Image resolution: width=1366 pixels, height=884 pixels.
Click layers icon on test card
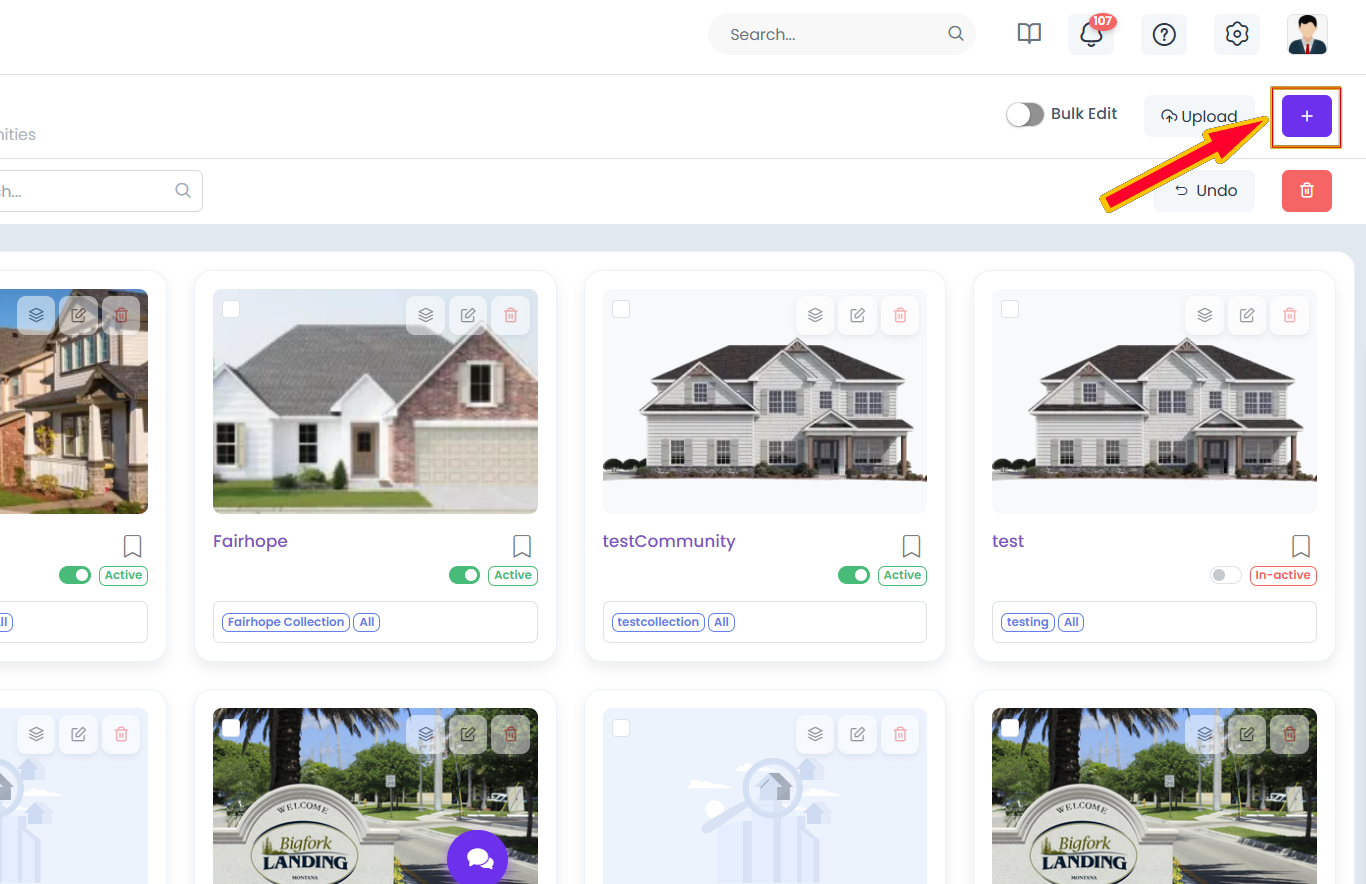[x=1204, y=315]
